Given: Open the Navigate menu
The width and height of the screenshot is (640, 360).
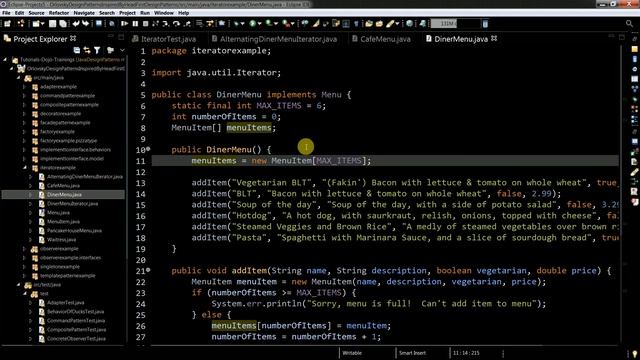Looking at the screenshot, I should (84, 13).
